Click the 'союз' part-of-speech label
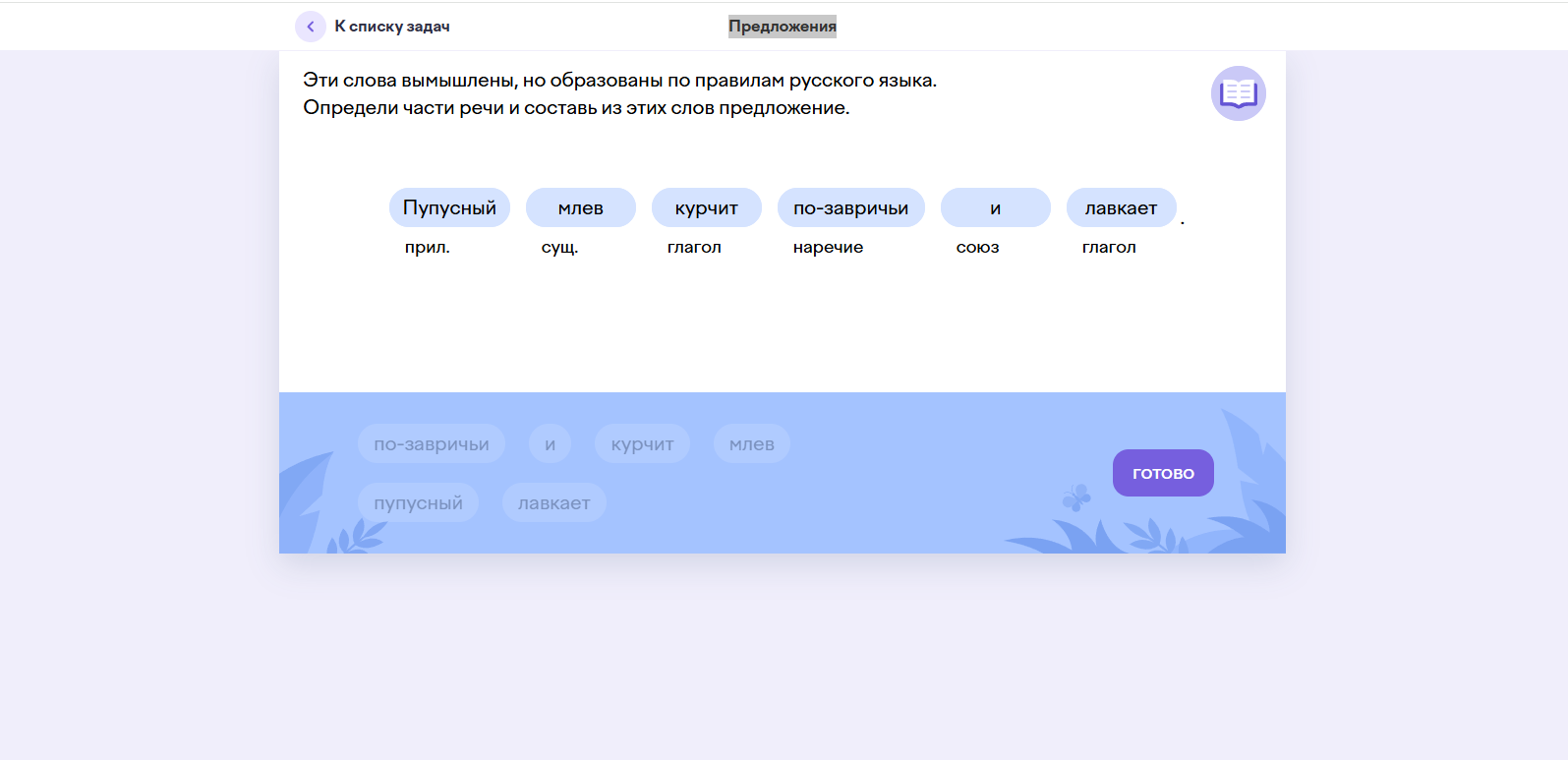Screen dimensions: 1568x760 point(977,247)
